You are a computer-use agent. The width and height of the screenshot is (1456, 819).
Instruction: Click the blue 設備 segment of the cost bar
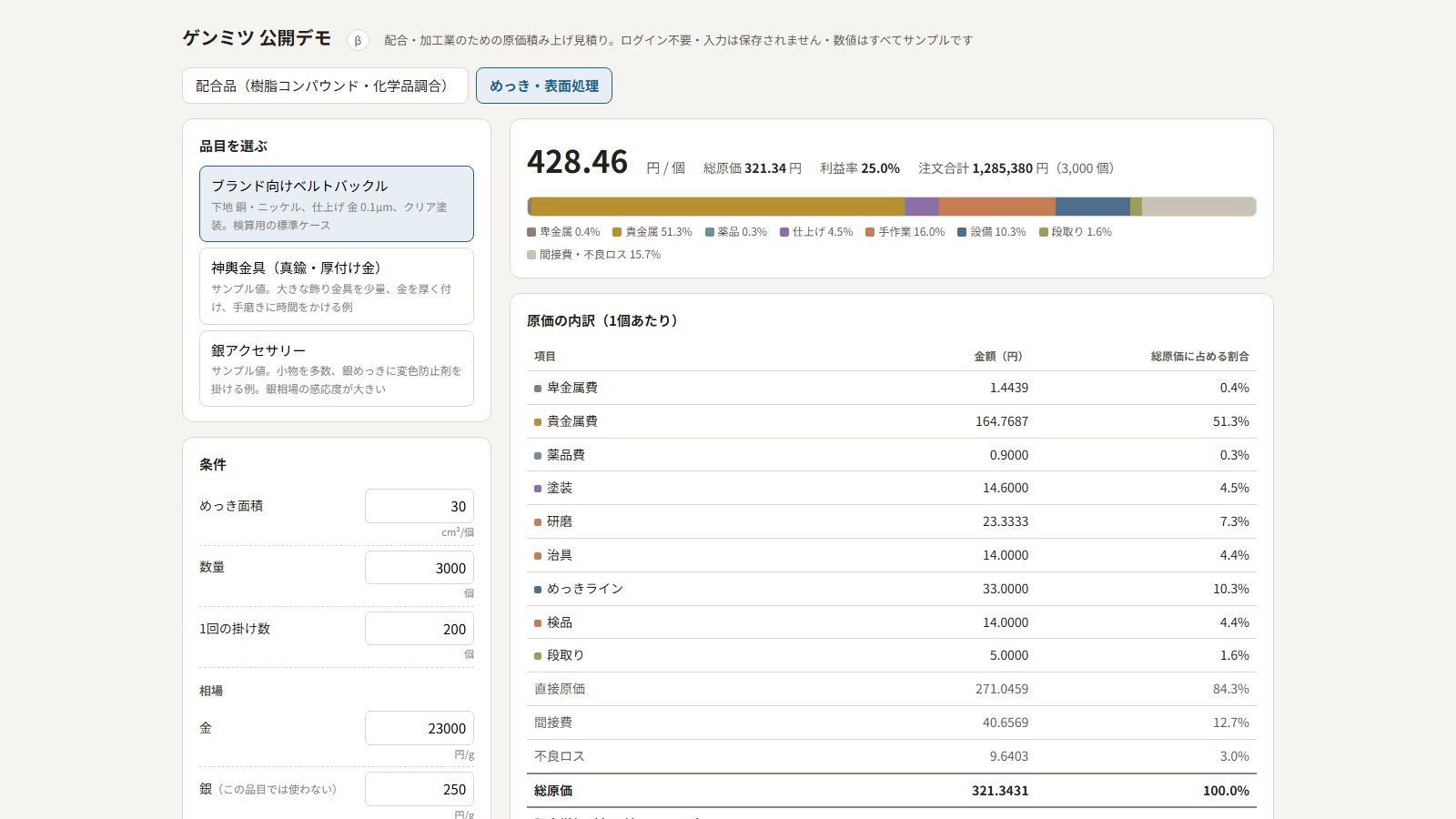[x=1093, y=207]
